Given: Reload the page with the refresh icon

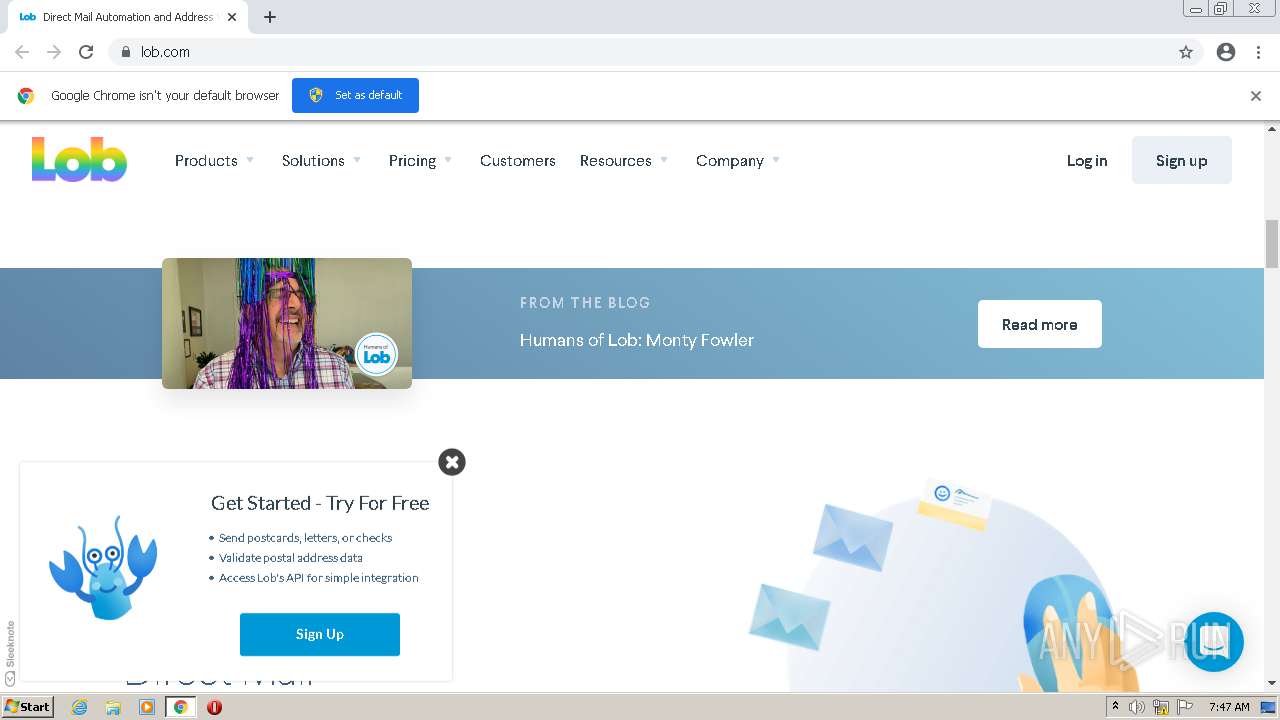Looking at the screenshot, I should 86,52.
